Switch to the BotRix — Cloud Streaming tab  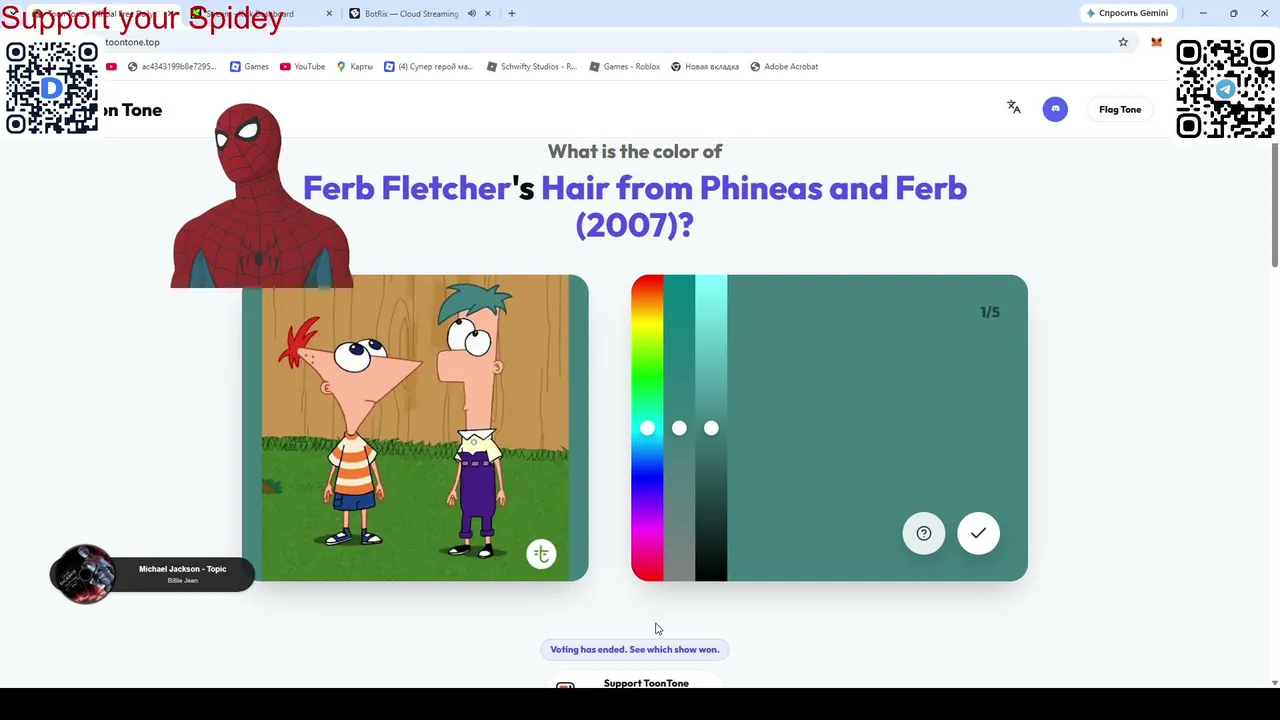click(412, 14)
